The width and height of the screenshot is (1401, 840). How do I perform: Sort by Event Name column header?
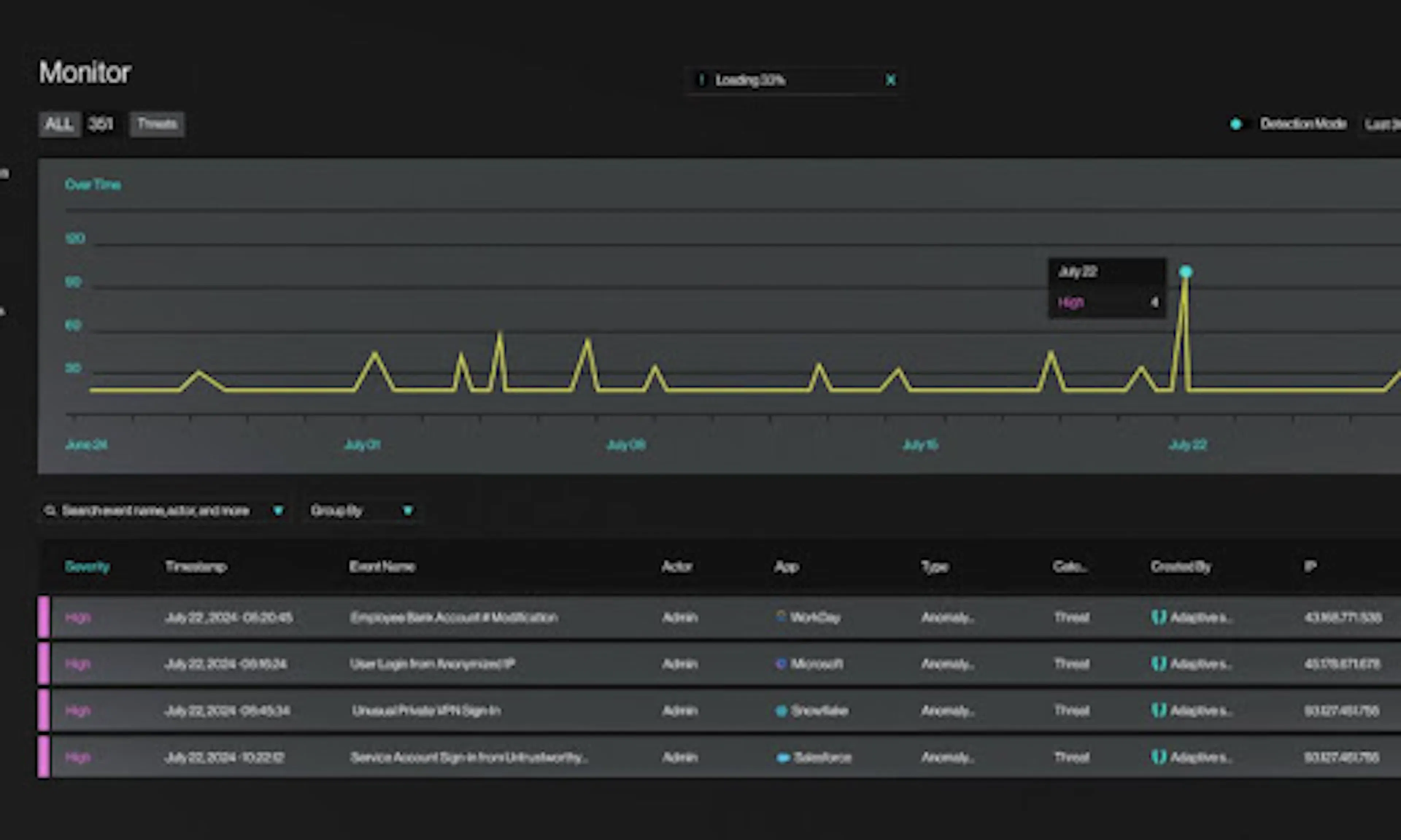click(382, 566)
